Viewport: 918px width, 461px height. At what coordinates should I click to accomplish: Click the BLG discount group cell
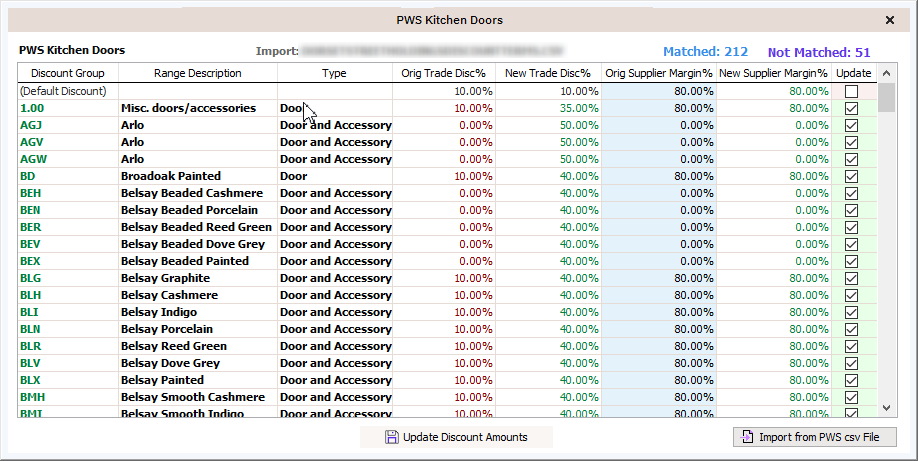point(68,278)
